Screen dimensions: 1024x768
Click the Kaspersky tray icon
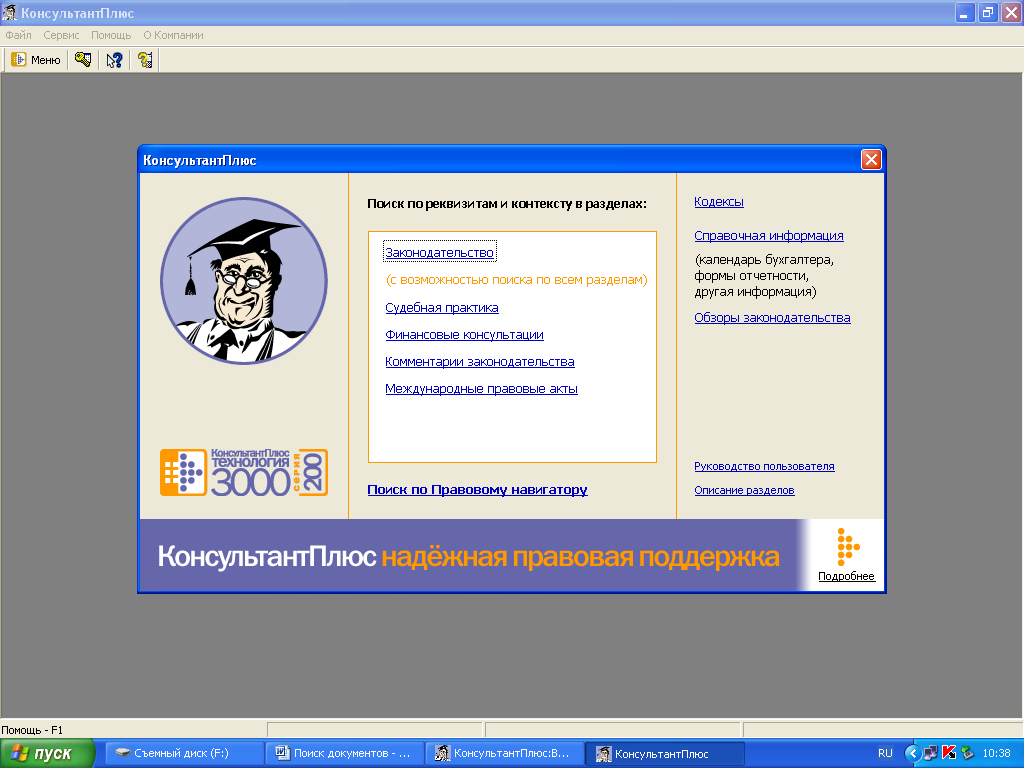coord(949,754)
